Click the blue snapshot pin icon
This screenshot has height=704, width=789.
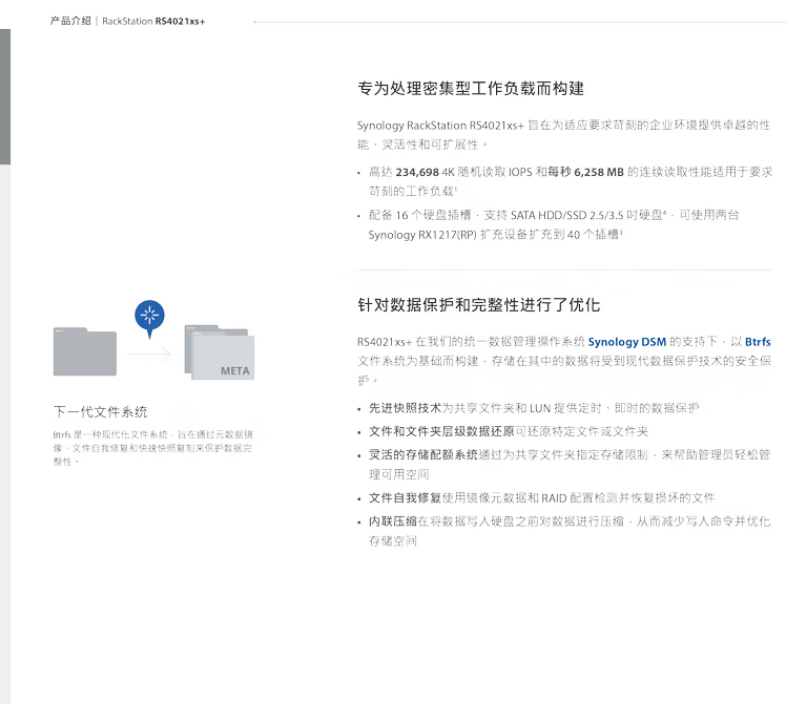pyautogui.click(x=149, y=319)
